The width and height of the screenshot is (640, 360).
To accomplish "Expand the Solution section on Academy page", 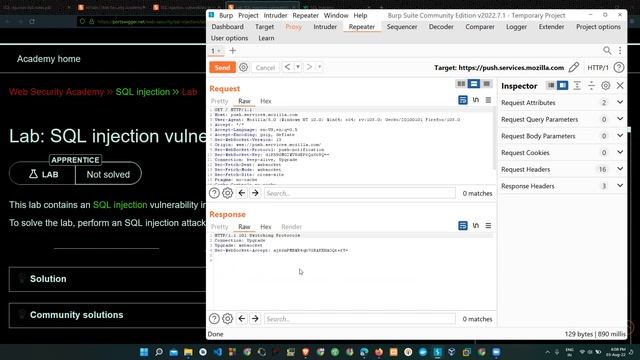I will click(x=107, y=279).
